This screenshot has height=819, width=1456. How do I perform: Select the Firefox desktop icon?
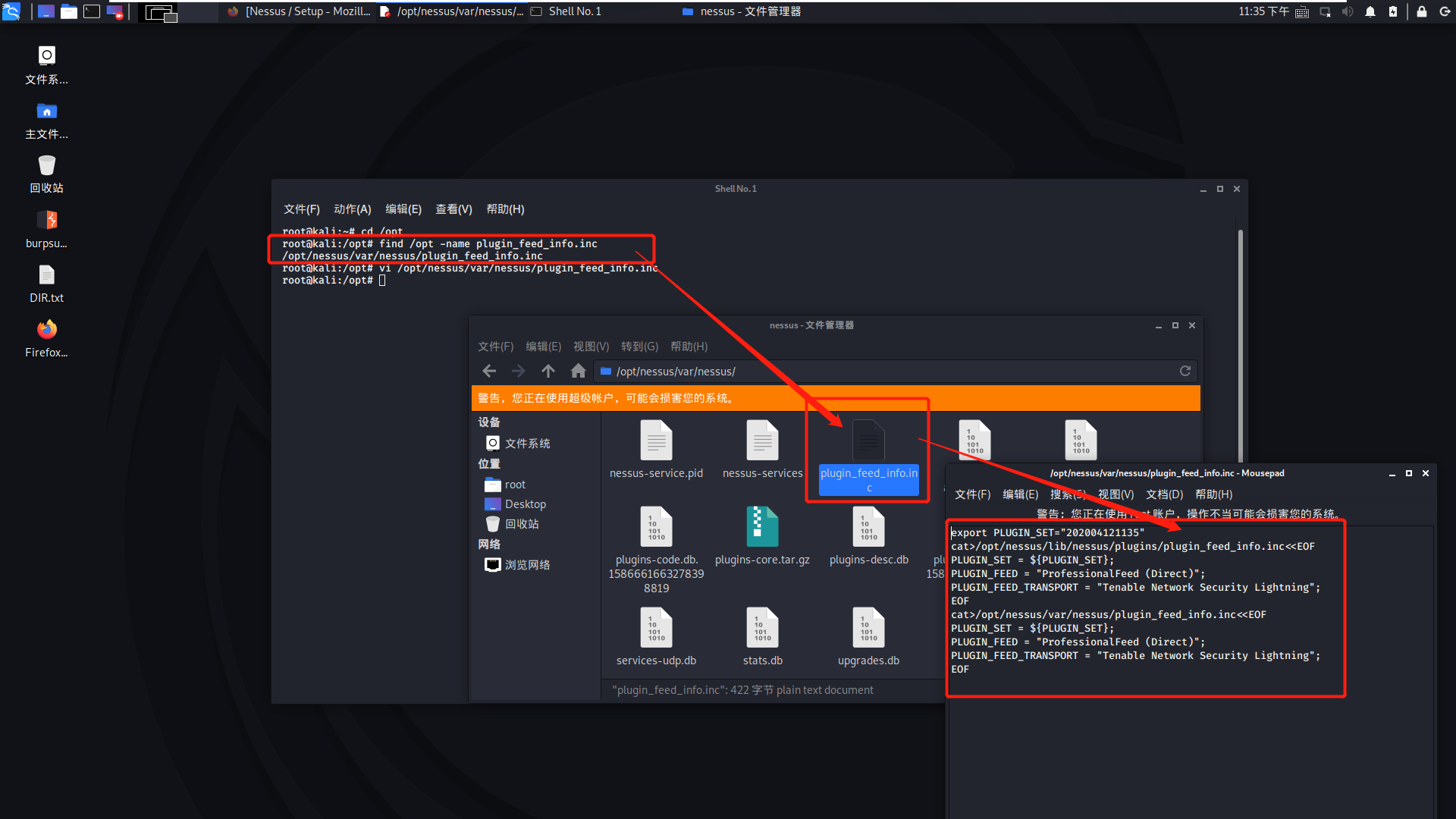(x=47, y=338)
